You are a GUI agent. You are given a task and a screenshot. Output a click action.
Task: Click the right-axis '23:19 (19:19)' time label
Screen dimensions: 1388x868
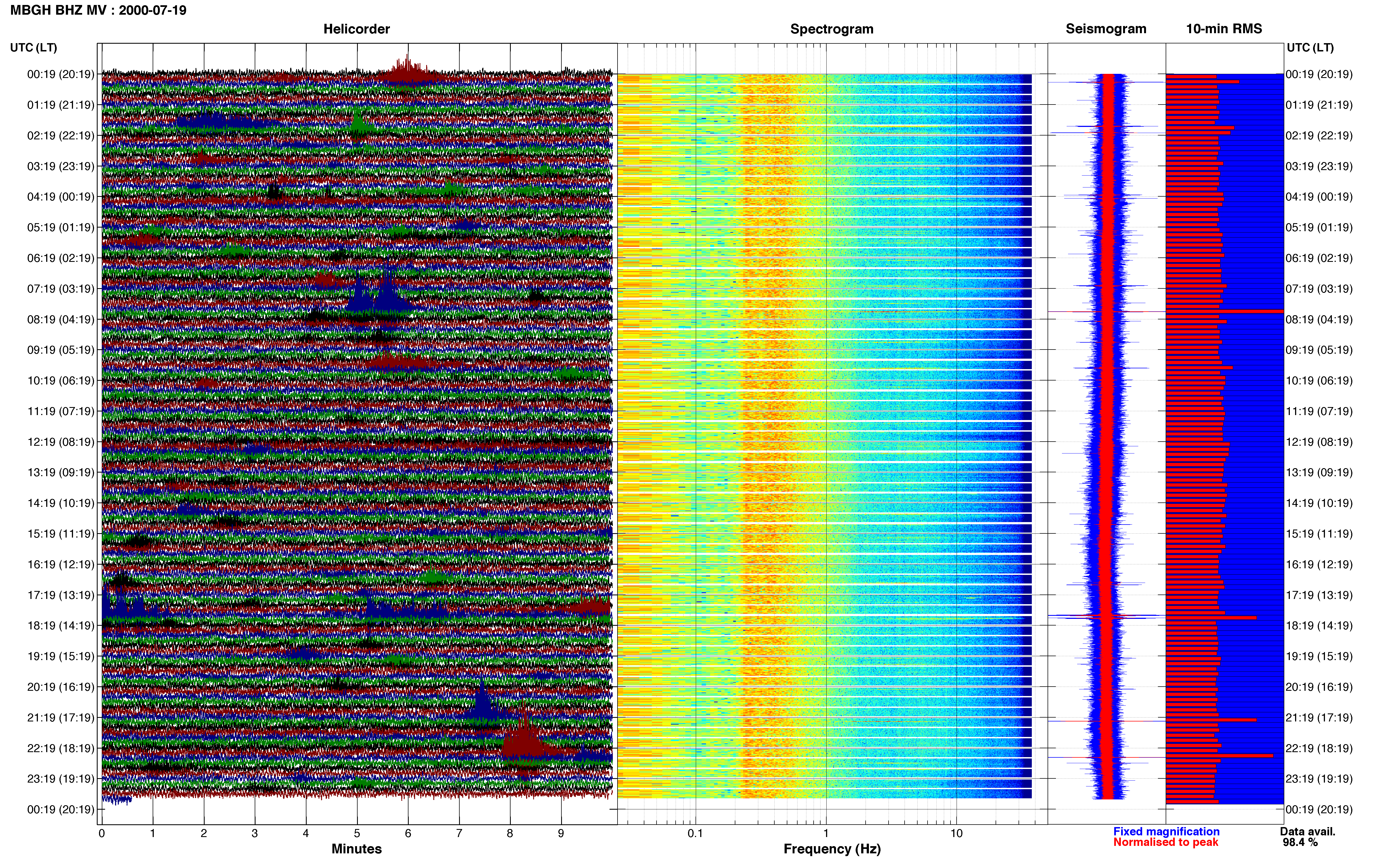[1319, 779]
